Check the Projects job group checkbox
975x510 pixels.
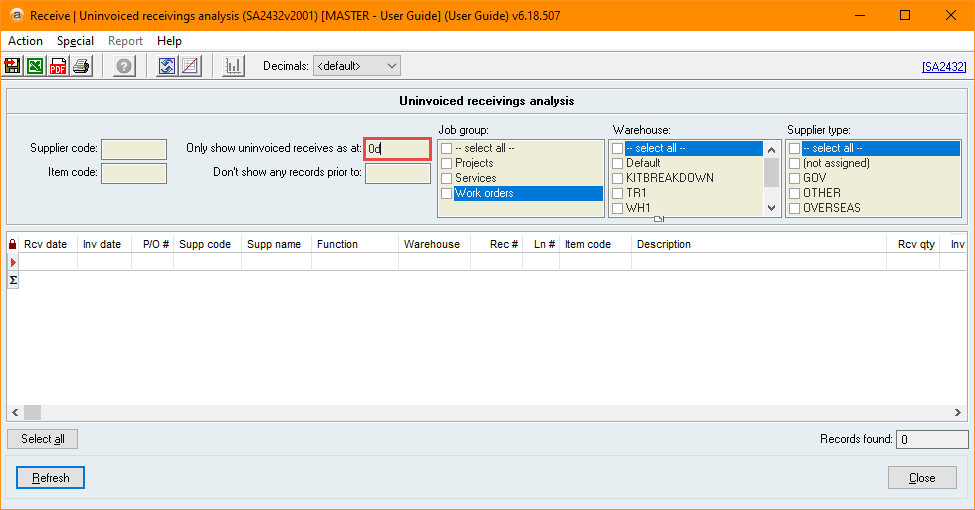(446, 163)
